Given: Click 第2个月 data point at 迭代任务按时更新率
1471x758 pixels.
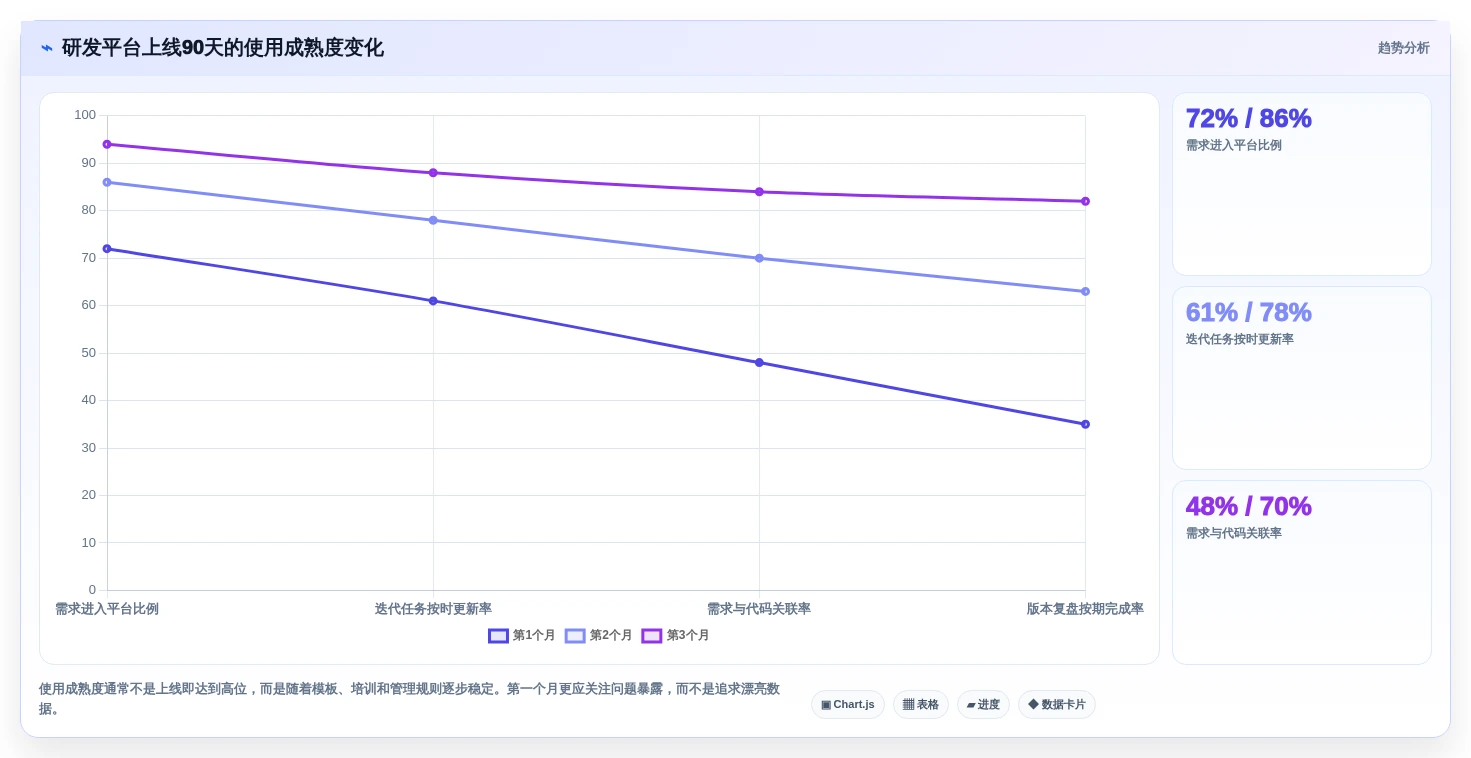Looking at the screenshot, I should (x=433, y=220).
